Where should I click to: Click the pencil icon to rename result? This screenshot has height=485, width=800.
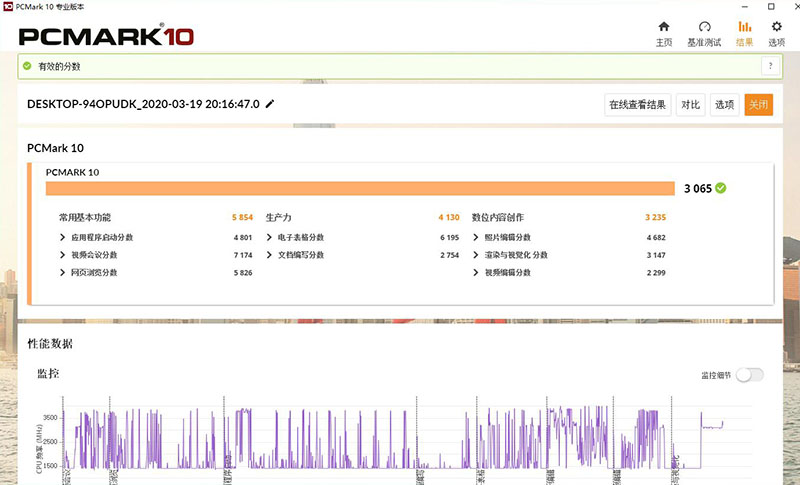pos(270,104)
